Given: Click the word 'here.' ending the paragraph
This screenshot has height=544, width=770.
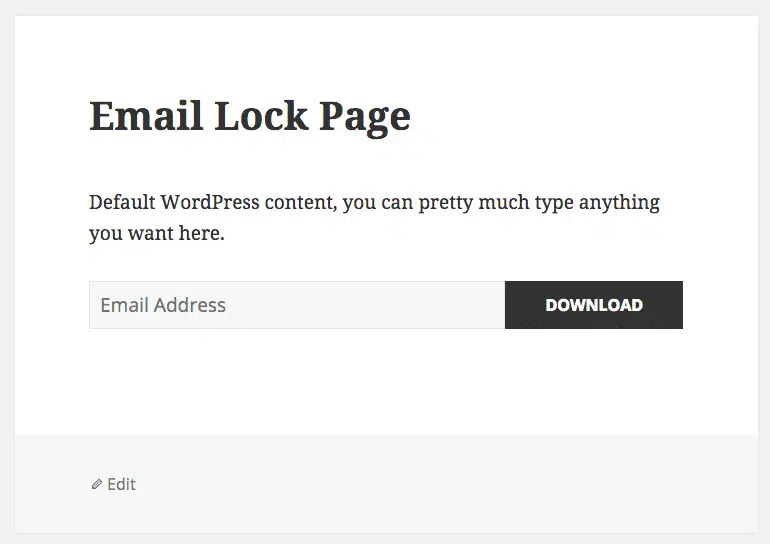Looking at the screenshot, I should click(201, 233).
